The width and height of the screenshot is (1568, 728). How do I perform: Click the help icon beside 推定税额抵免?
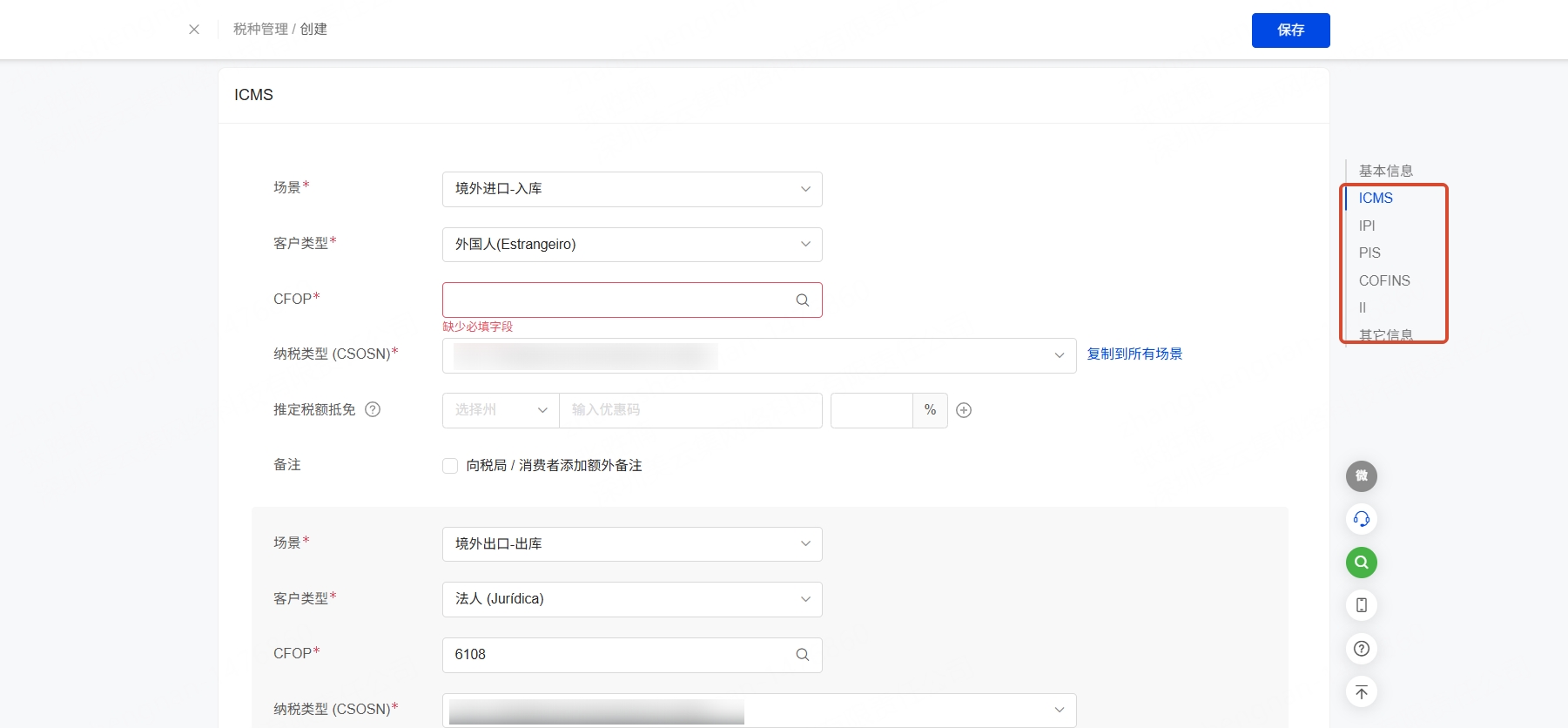[x=373, y=409]
